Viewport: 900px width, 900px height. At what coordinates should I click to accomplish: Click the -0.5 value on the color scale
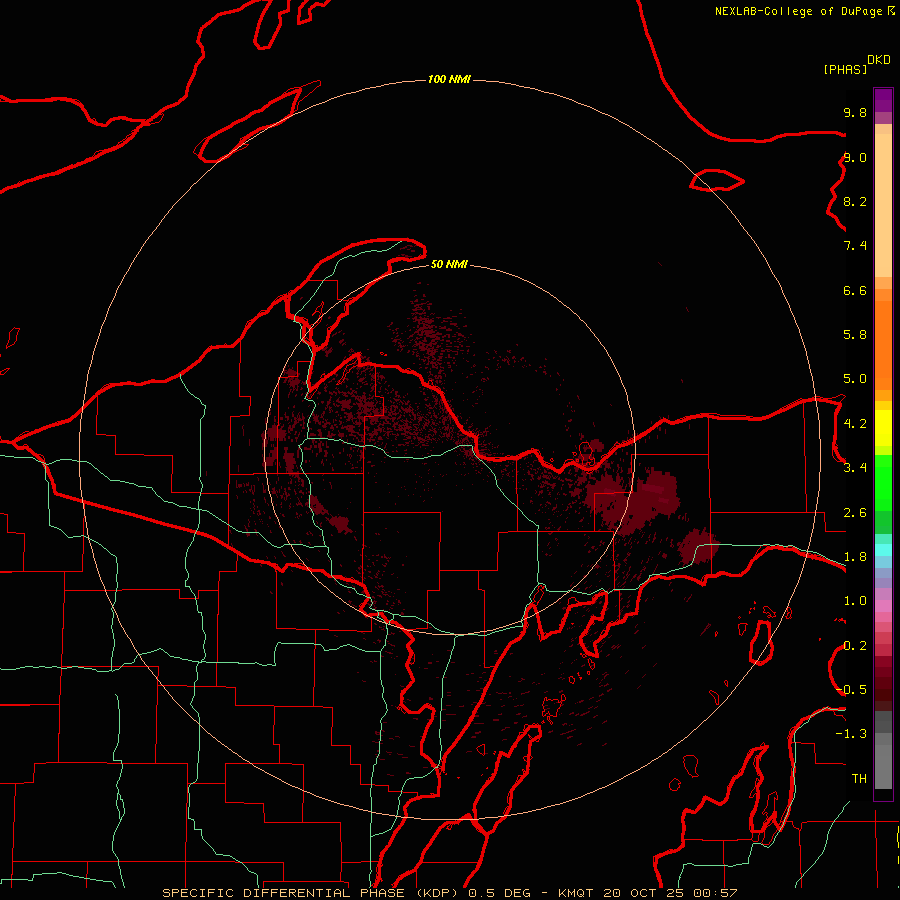click(x=851, y=690)
